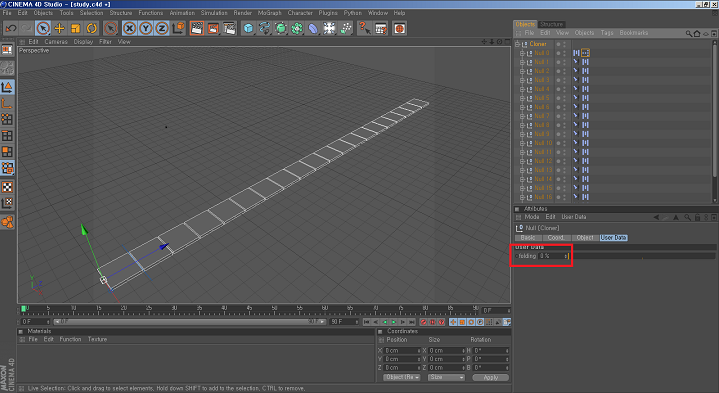
Task: Toggle the Z axis lock
Action: coord(162,28)
